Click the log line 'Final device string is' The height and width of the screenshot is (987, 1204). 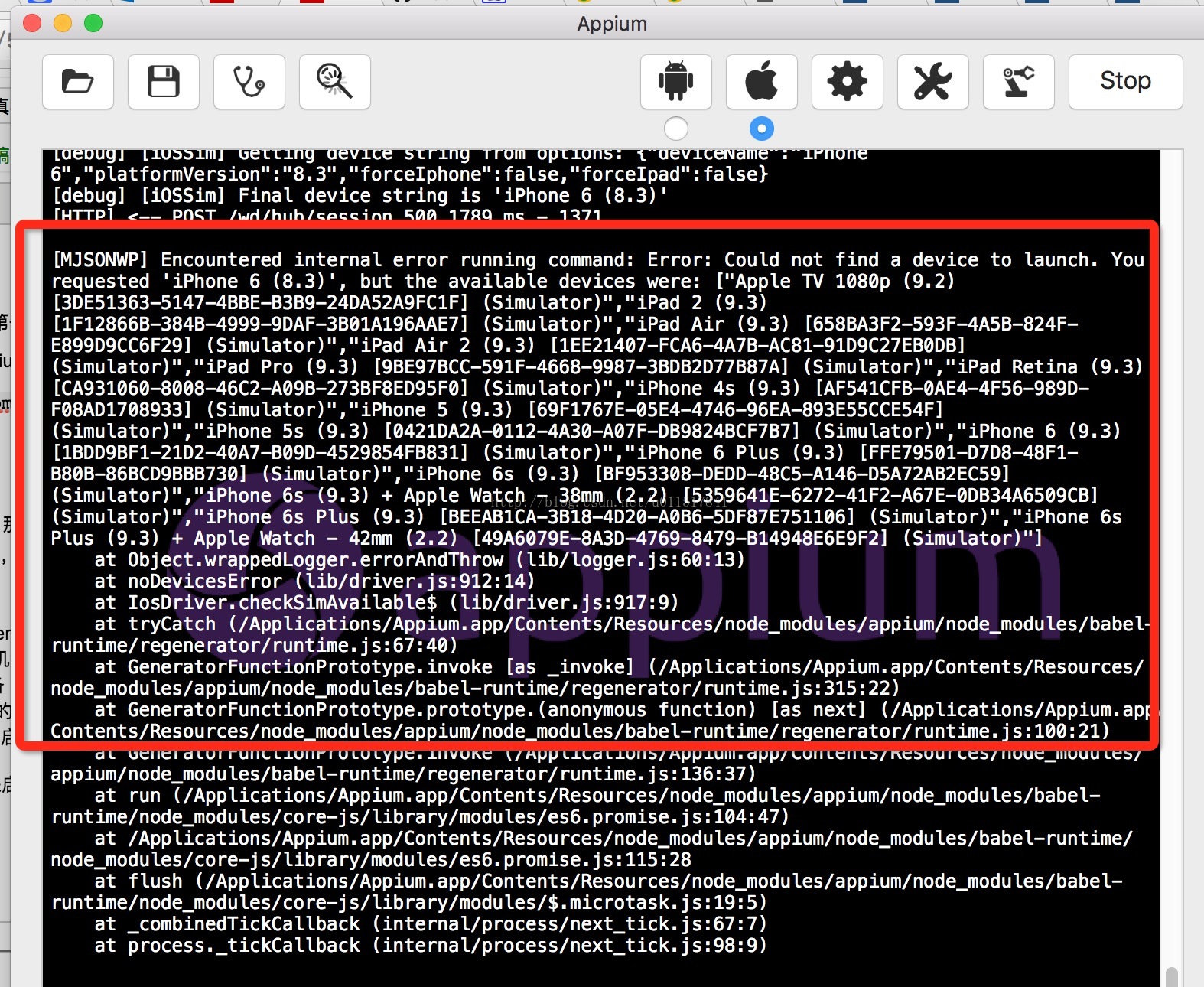(360, 196)
